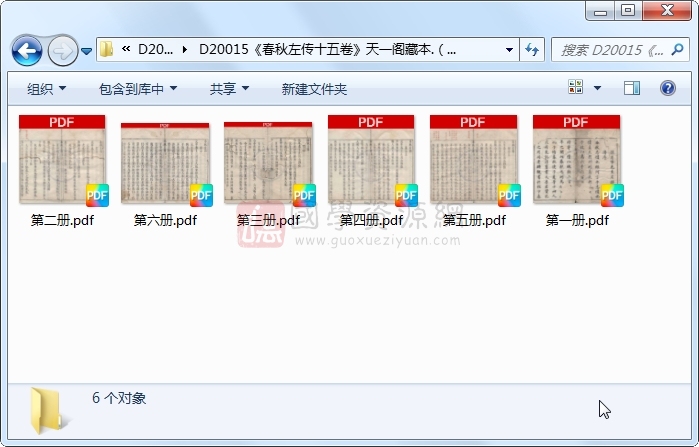Open the 包含到库中 menu
The height and width of the screenshot is (447, 699).
point(138,89)
